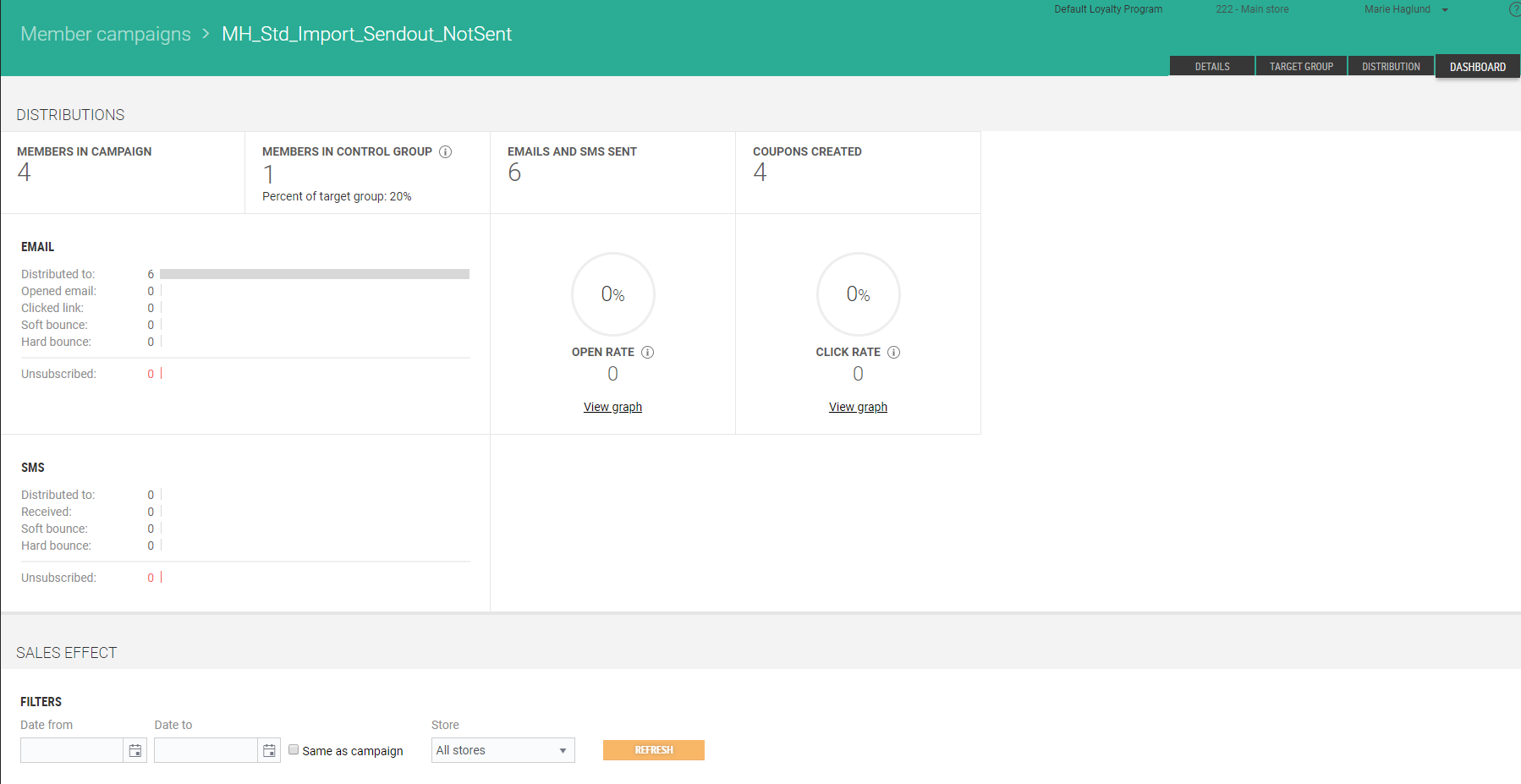Image resolution: width=1521 pixels, height=784 pixels.
Task: Click View graph under Click Rate
Action: click(858, 407)
